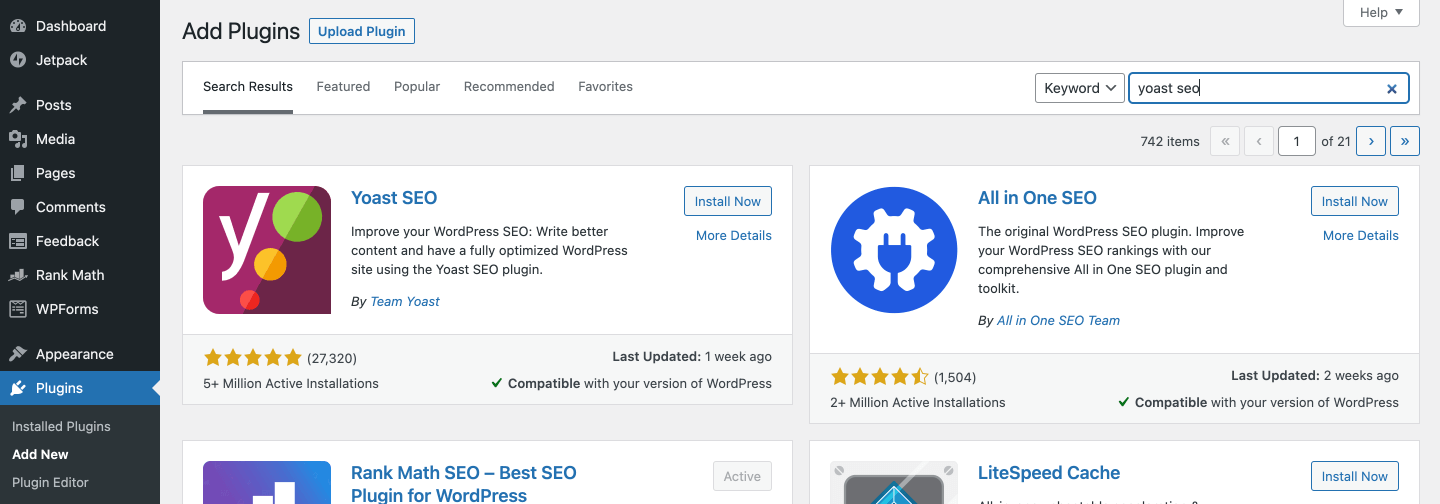Switch to the Favorites tab
The height and width of the screenshot is (504, 1440).
[x=605, y=87]
